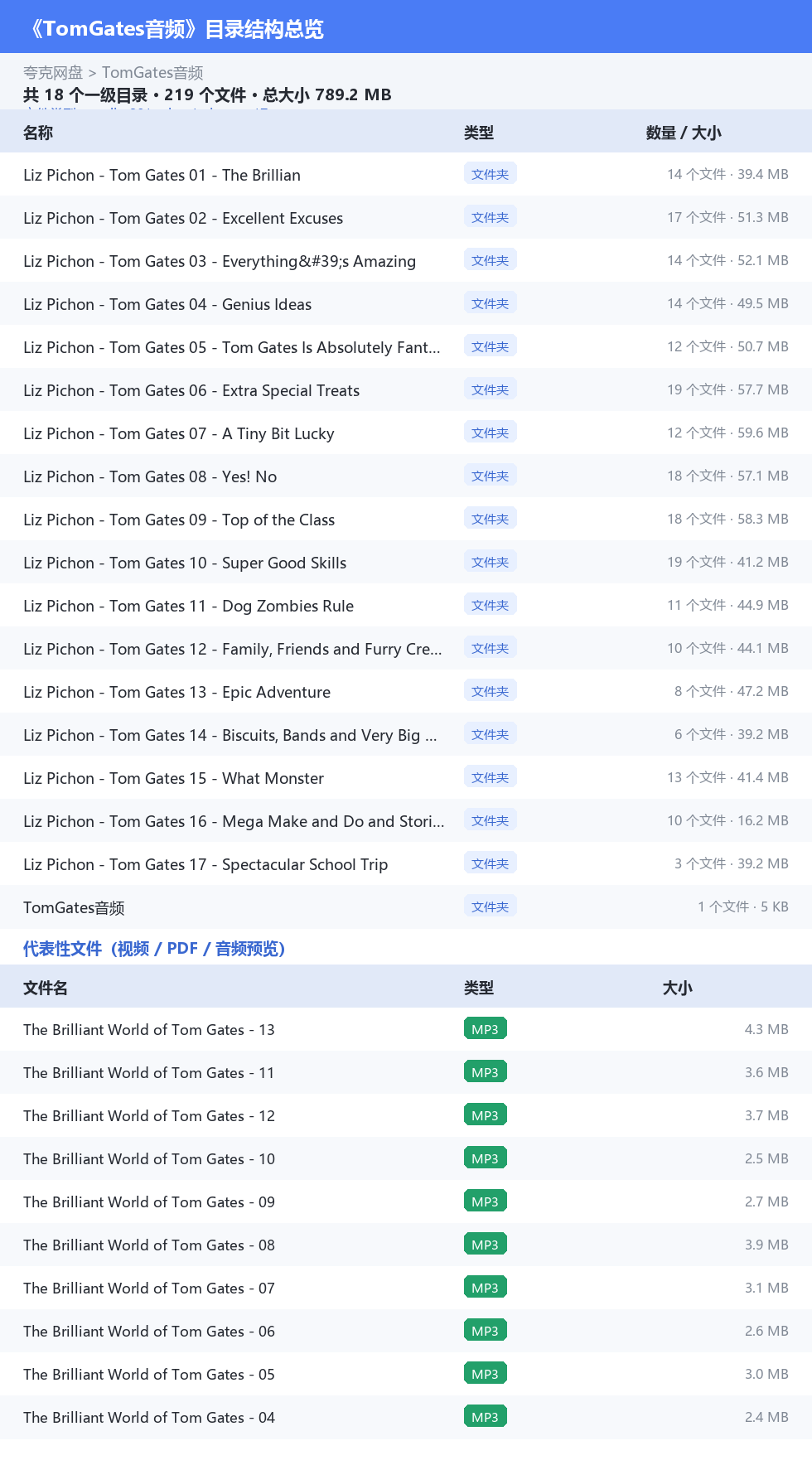Open folder Tom Gates 04 - Genius Ideas

tap(406, 304)
